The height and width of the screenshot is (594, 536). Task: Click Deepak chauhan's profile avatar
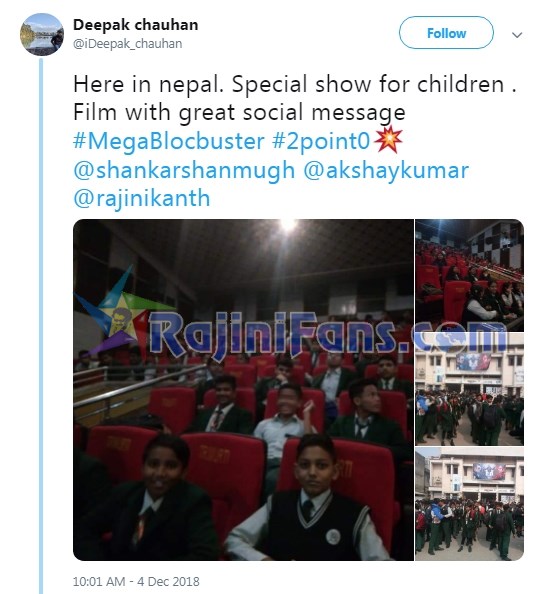click(x=42, y=34)
